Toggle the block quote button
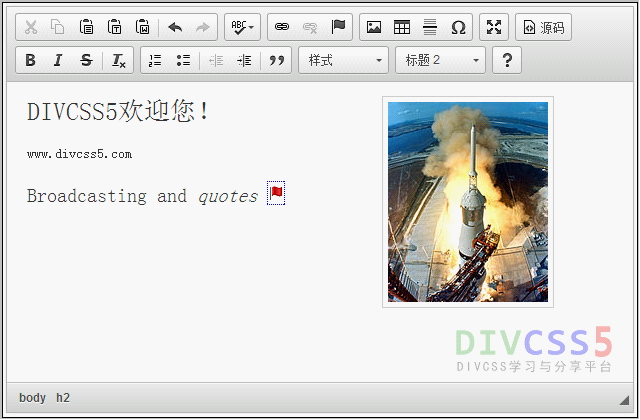This screenshot has width=640, height=420. tap(277, 61)
